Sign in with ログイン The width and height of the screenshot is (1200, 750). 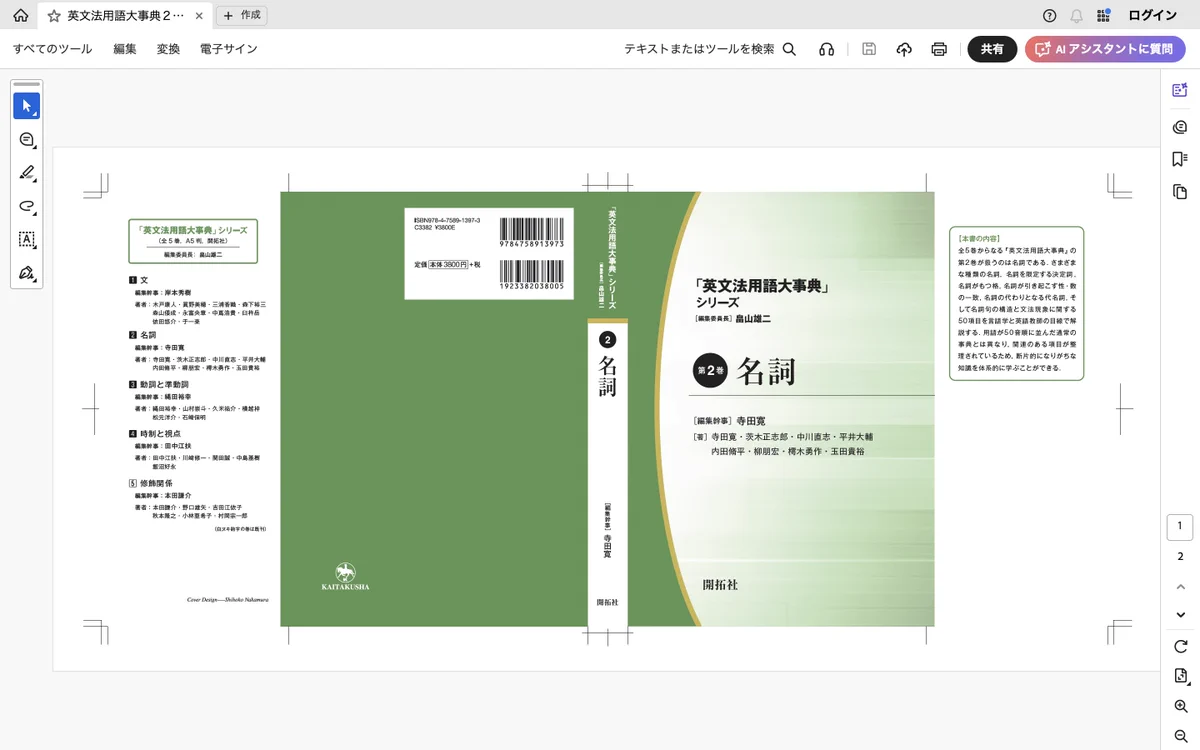point(1153,16)
